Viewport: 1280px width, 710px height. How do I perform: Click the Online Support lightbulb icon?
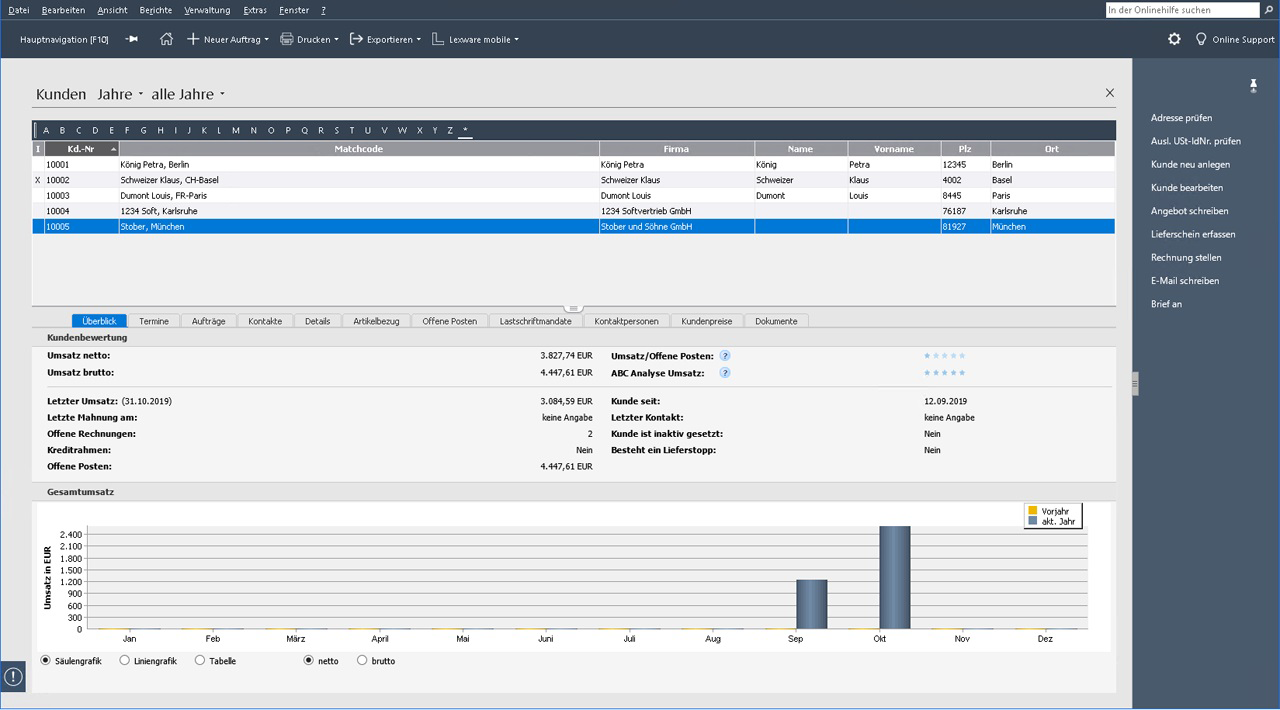(x=1201, y=39)
